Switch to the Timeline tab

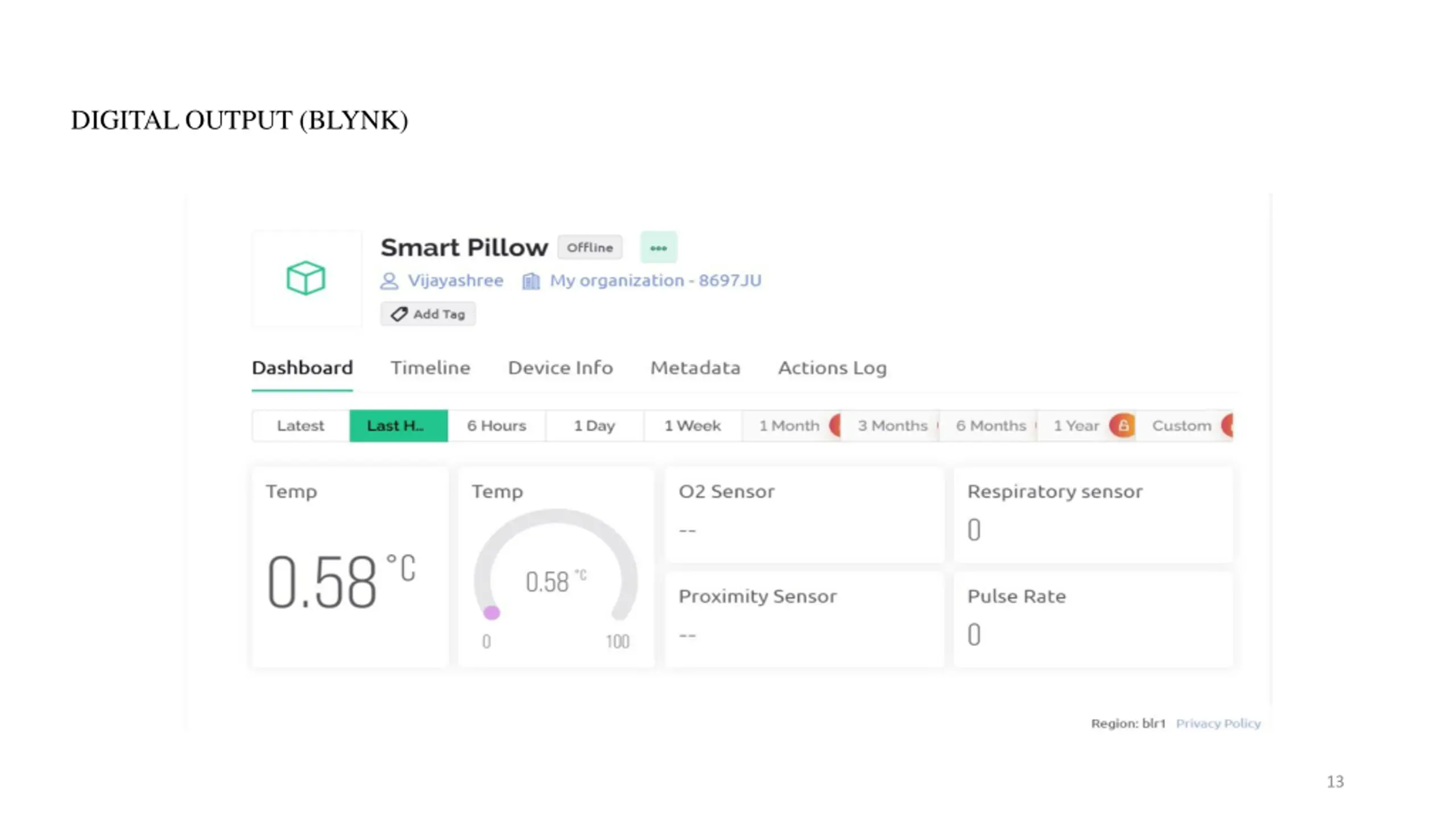[x=430, y=367]
